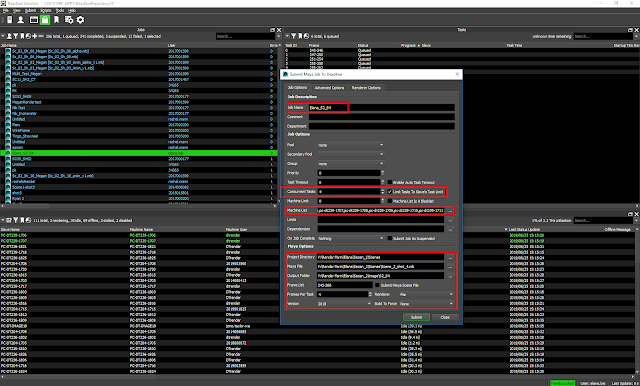Open the Submit menu
Image resolution: width=640 pixels, height=386 pixels.
(31, 11)
